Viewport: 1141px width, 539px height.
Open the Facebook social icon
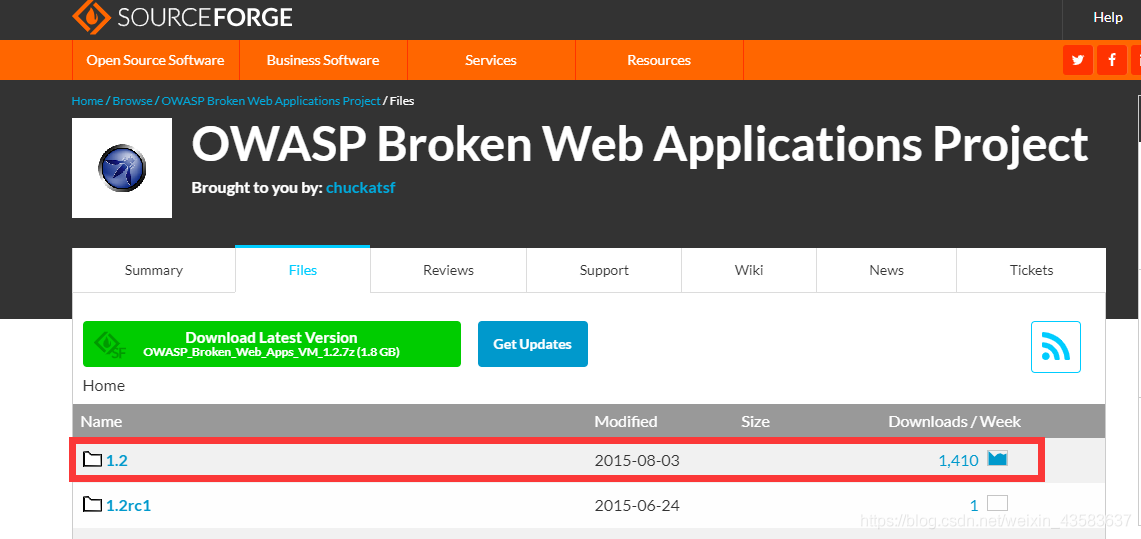point(1112,60)
